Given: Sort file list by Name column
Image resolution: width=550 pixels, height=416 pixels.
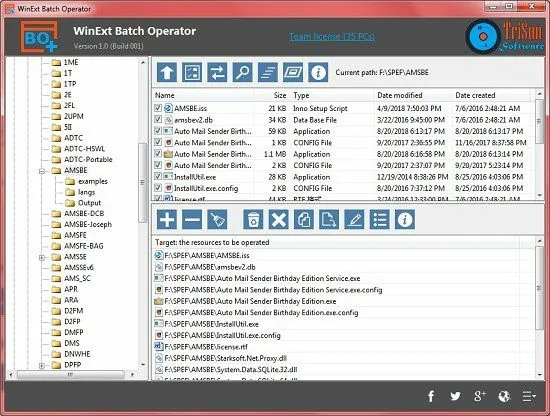Looking at the screenshot, I should [x=203, y=95].
